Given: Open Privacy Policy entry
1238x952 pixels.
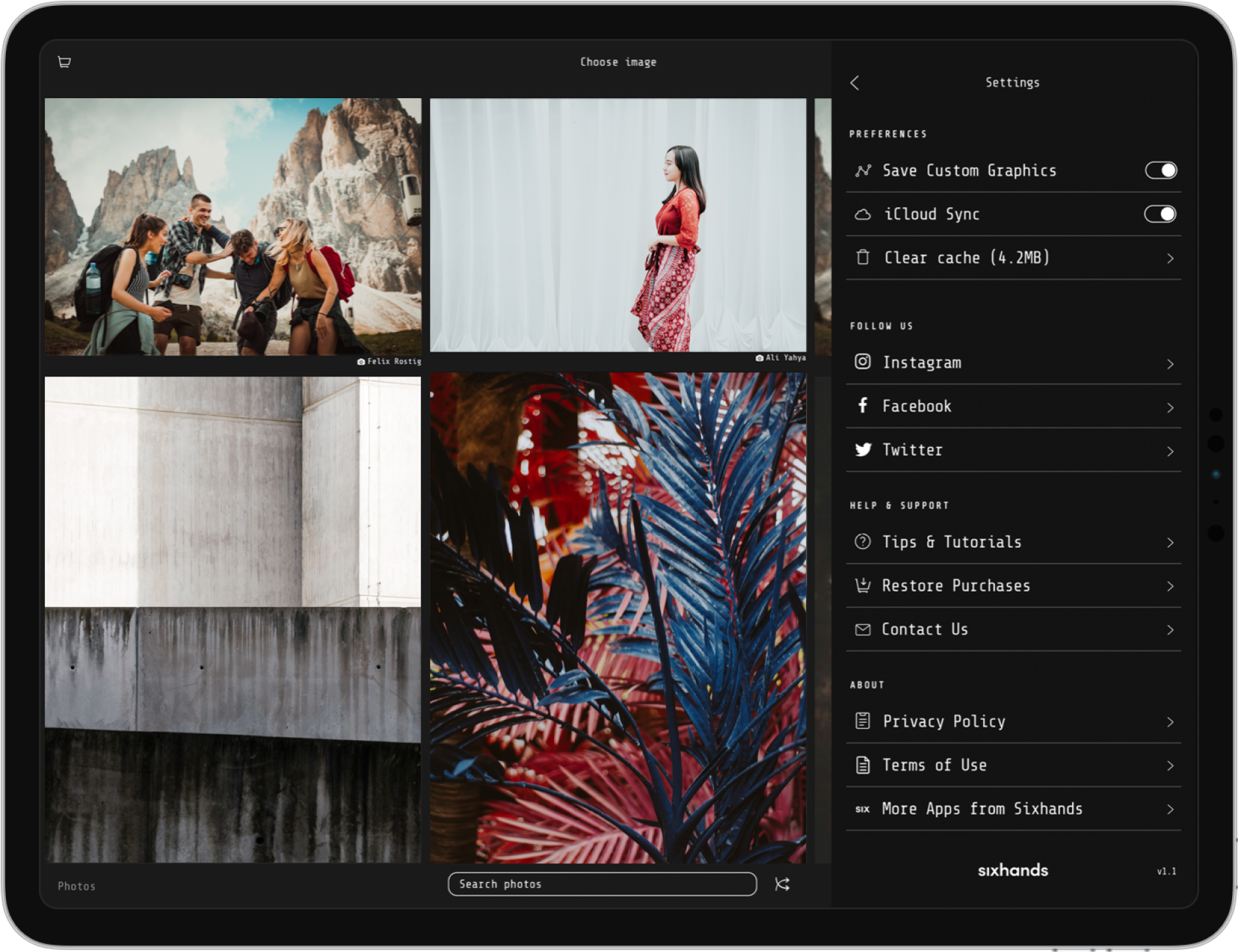Looking at the screenshot, I should coord(1013,722).
